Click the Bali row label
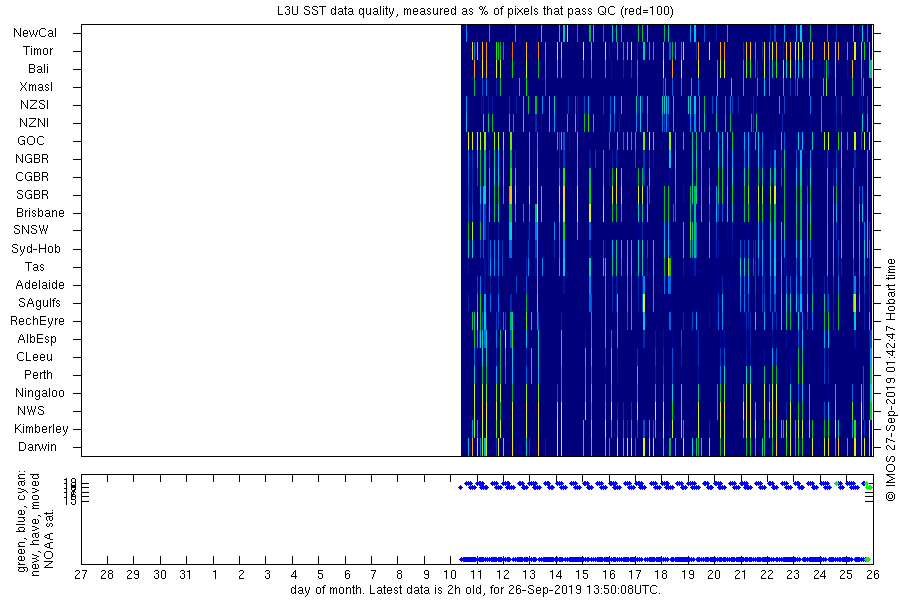 coord(38,69)
